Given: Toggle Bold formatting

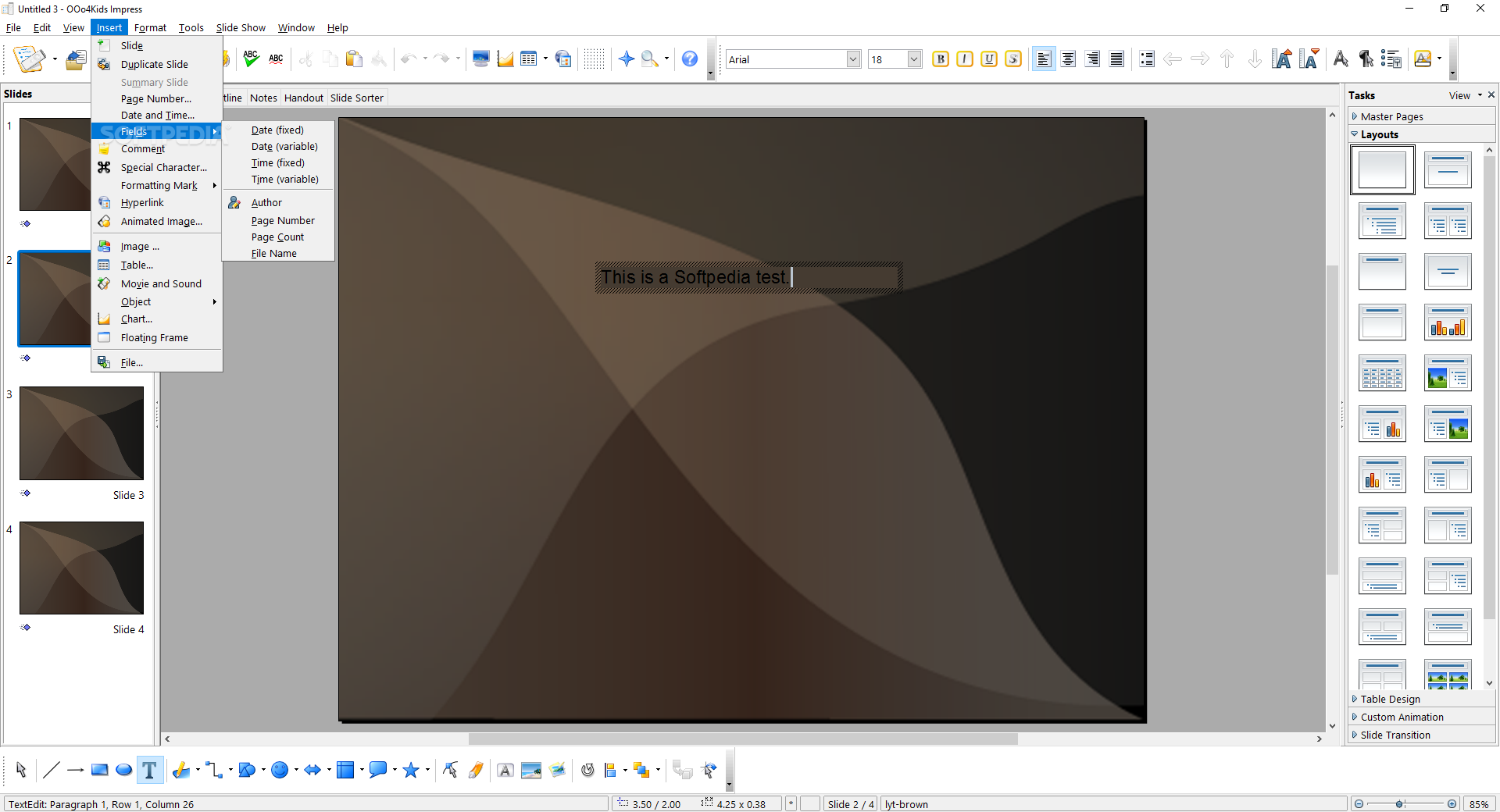Looking at the screenshot, I should [x=941, y=59].
